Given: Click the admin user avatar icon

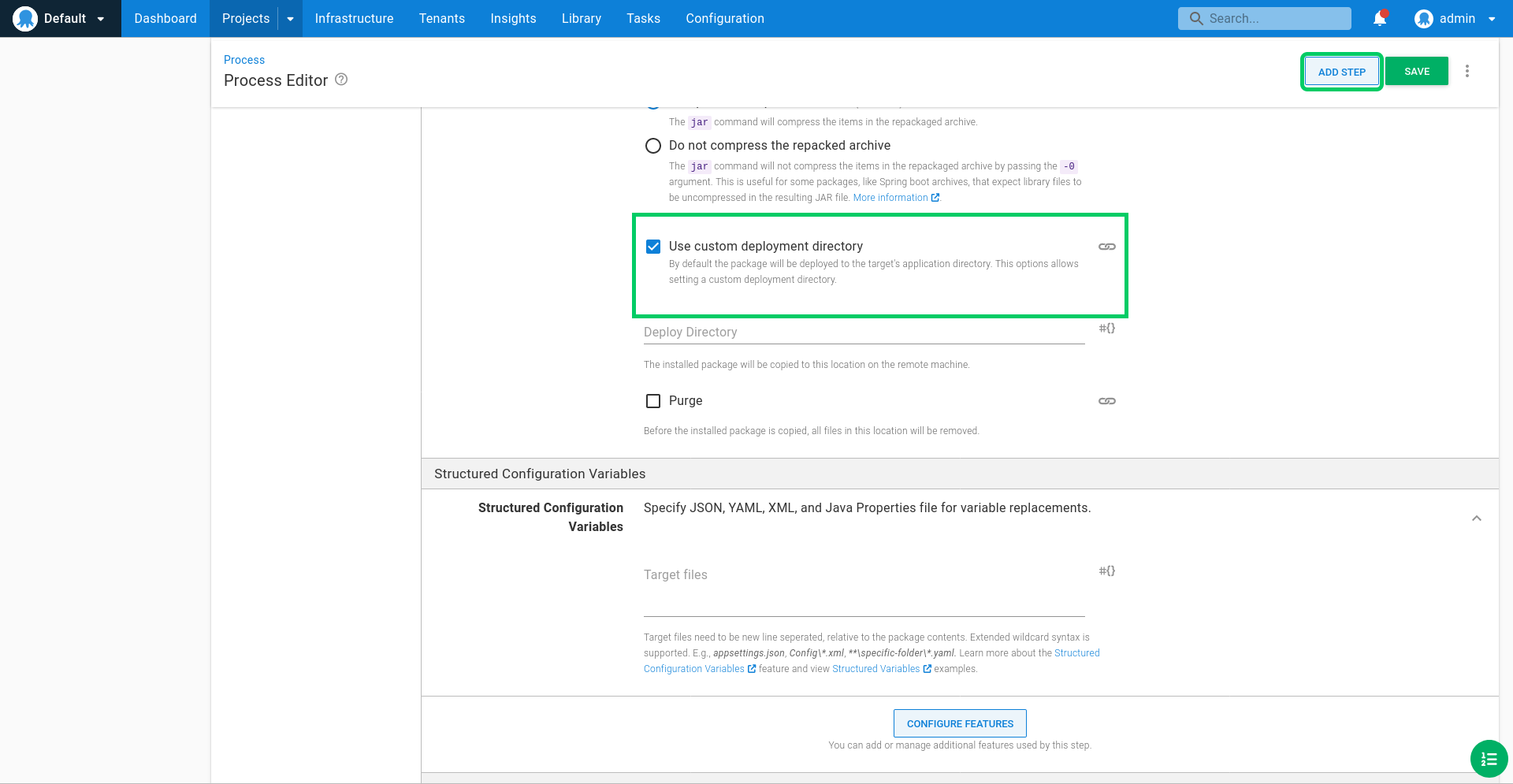Looking at the screenshot, I should click(x=1423, y=19).
